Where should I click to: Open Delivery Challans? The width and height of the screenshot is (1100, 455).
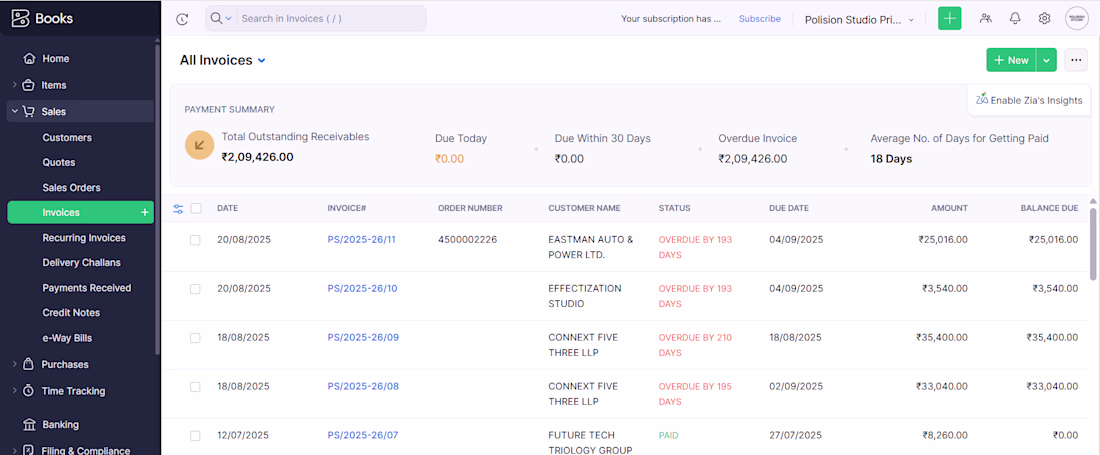(x=81, y=263)
